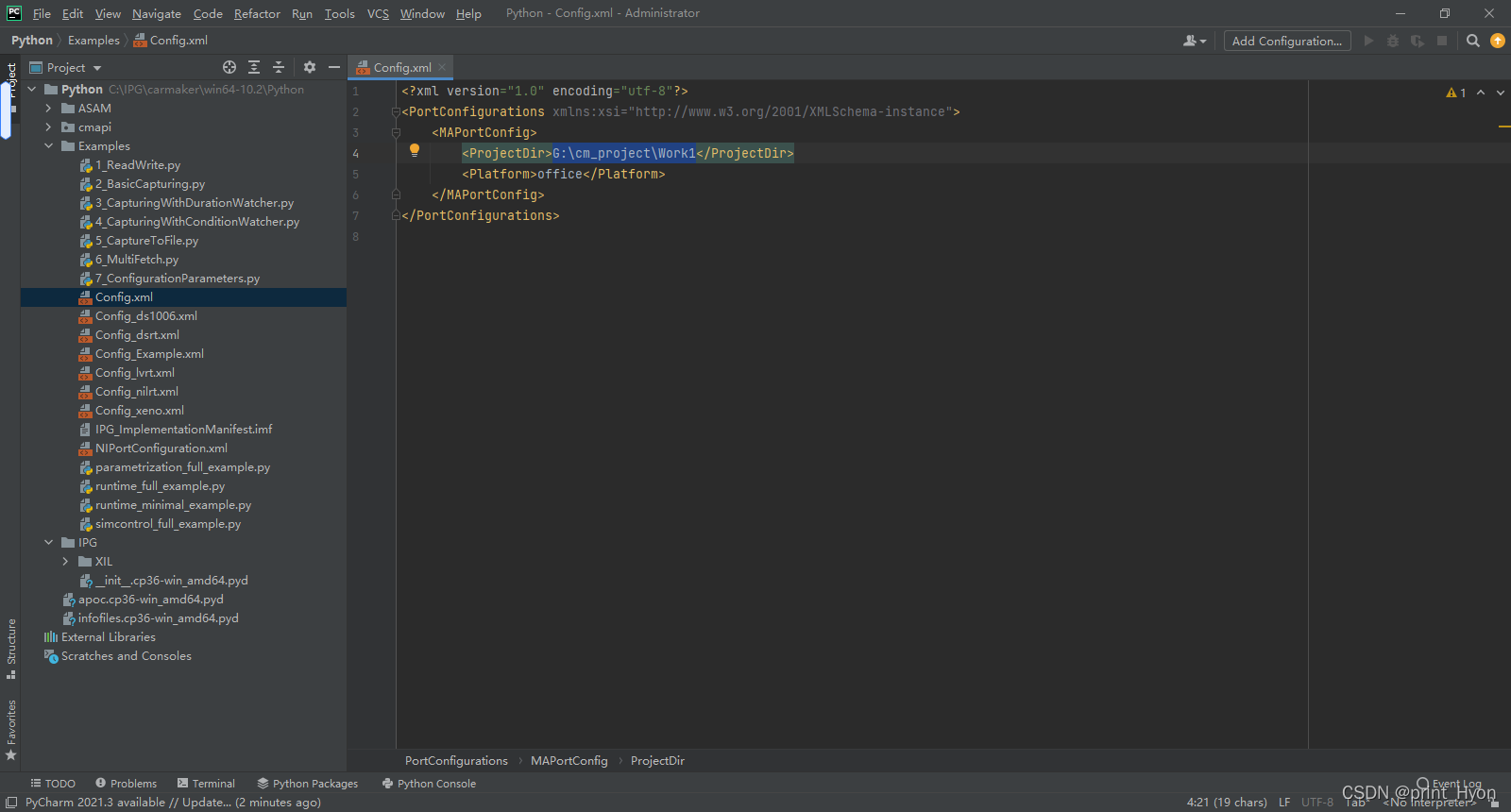Click the Debug bug icon

pyautogui.click(x=1393, y=41)
